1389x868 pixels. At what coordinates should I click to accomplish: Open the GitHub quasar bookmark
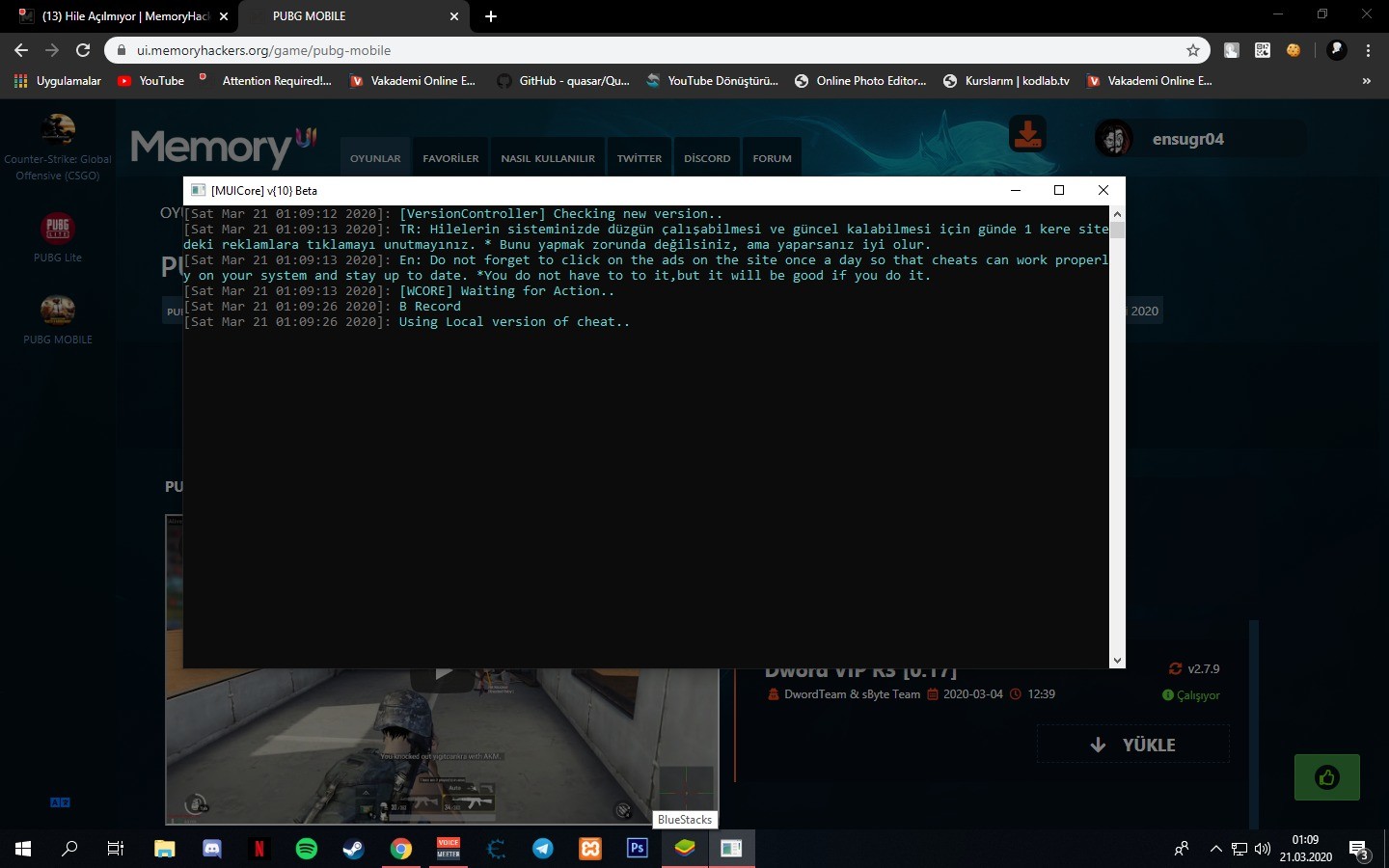(x=563, y=81)
